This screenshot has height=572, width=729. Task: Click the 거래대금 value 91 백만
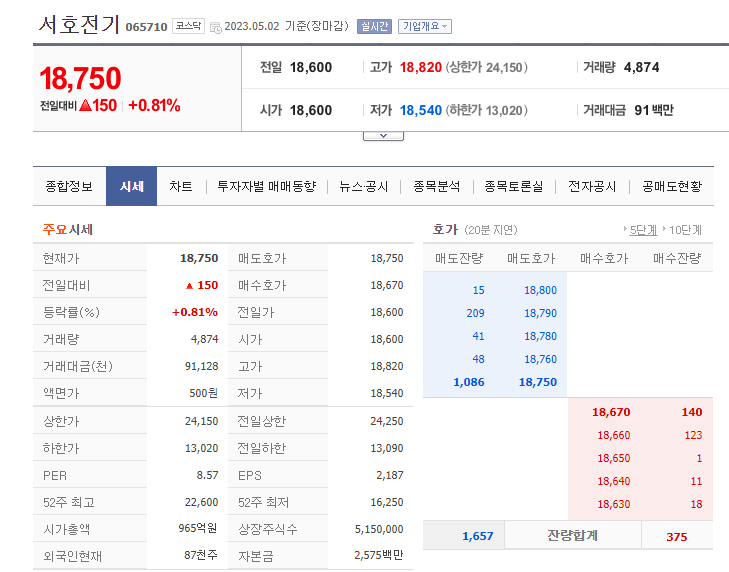(x=654, y=110)
